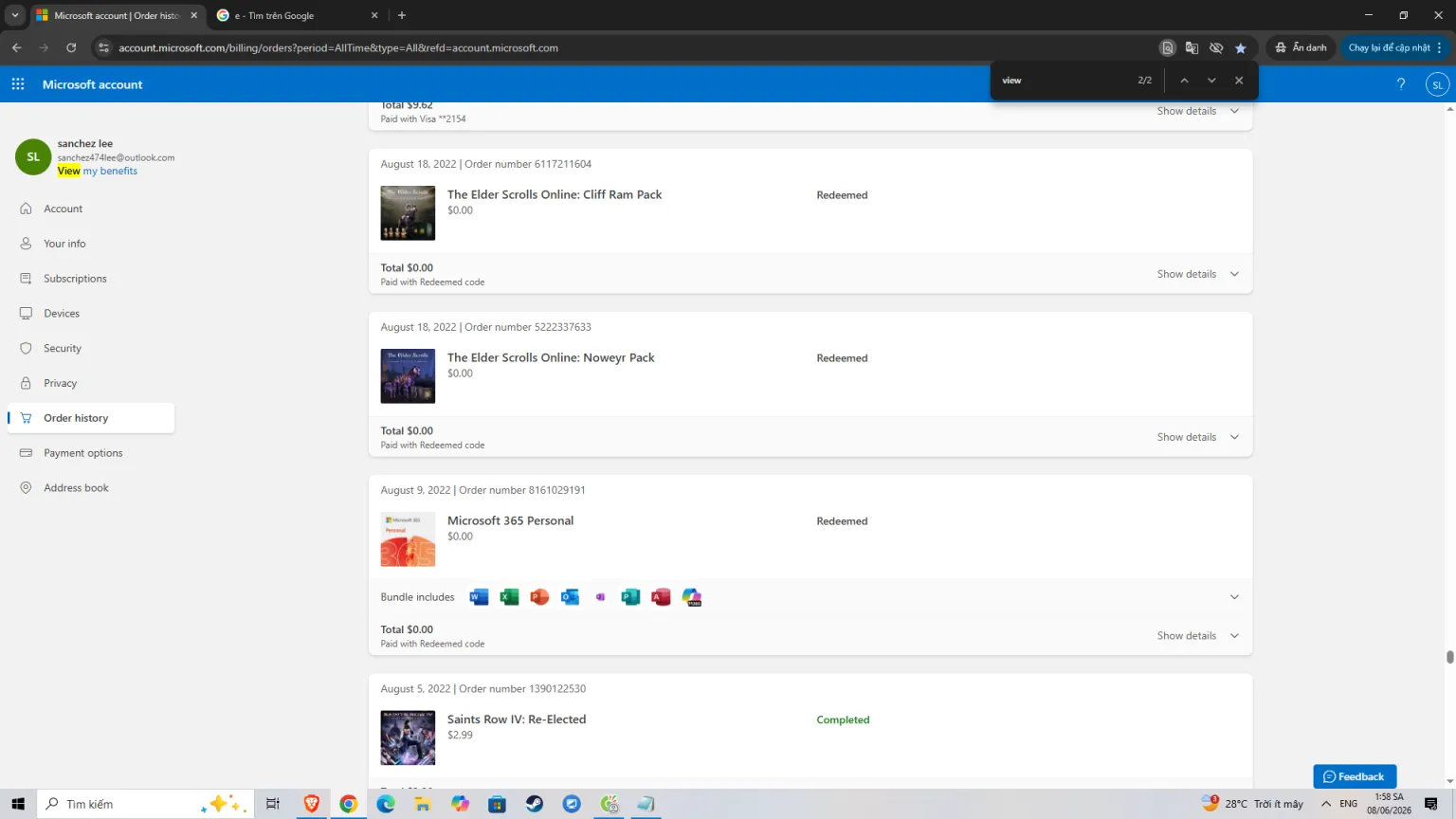Click the Publisher icon in bundle includes
Viewport: 1456px width, 819px height.
630,597
